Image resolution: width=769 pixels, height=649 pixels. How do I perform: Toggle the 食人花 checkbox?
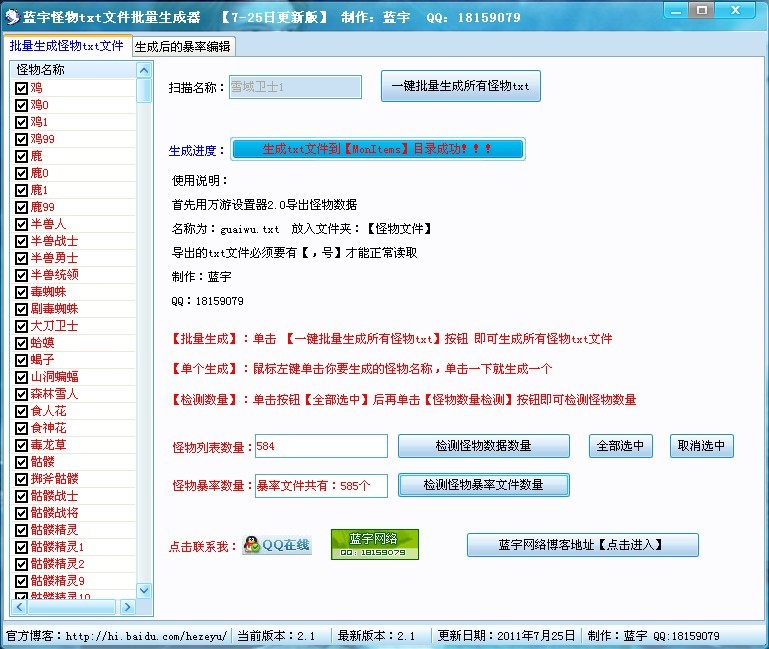pos(21,411)
